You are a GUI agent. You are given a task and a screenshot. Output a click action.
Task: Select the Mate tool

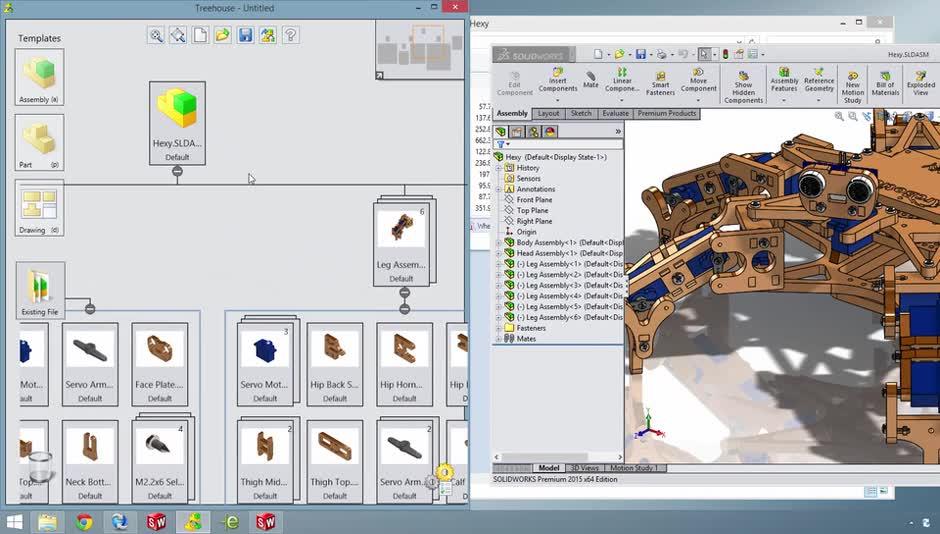[x=591, y=79]
